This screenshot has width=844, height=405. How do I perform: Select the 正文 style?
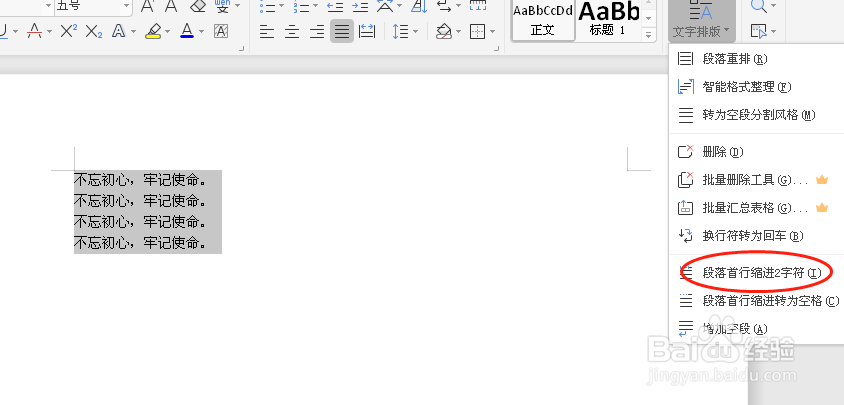coord(543,20)
